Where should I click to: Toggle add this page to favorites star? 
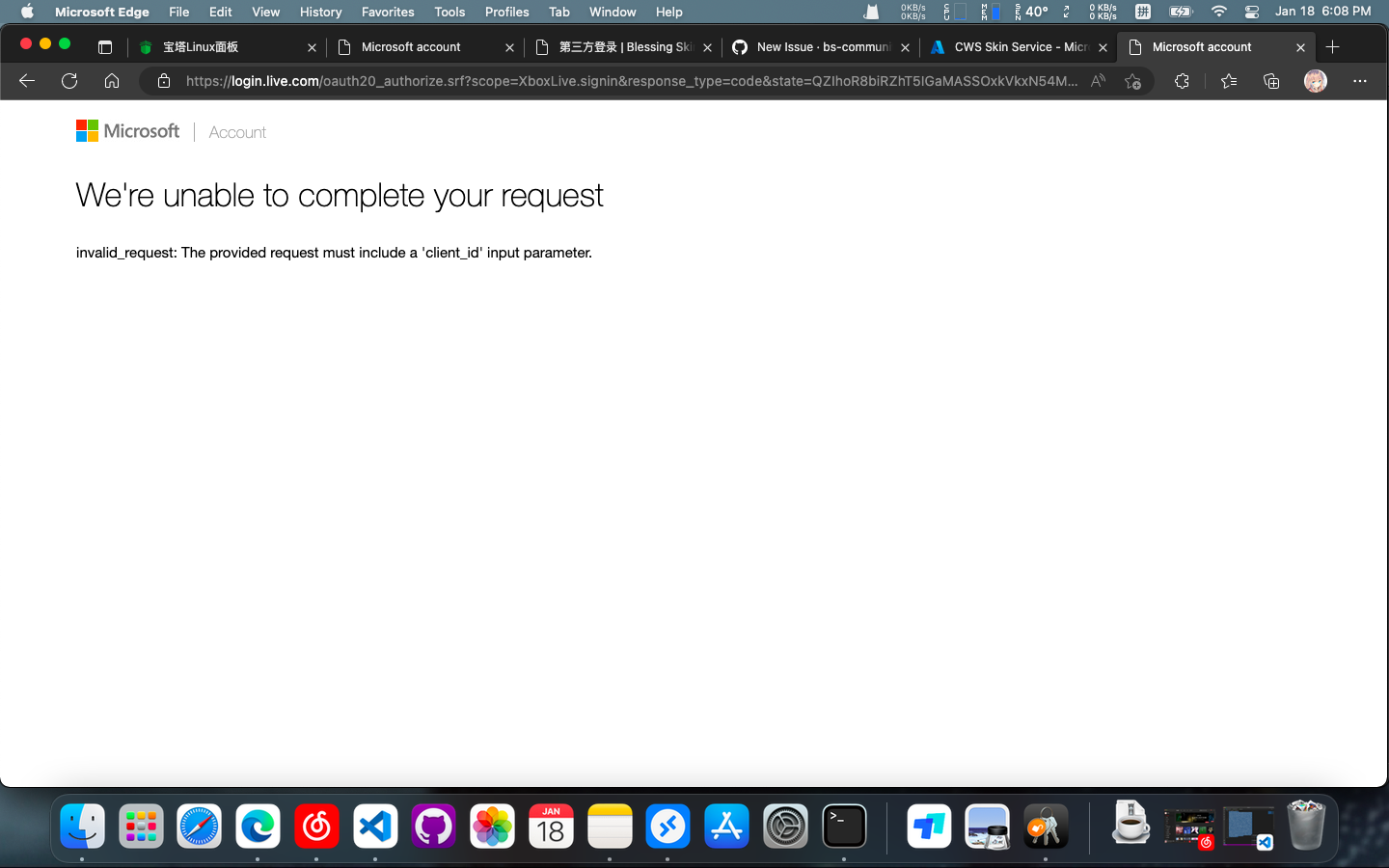click(1133, 81)
